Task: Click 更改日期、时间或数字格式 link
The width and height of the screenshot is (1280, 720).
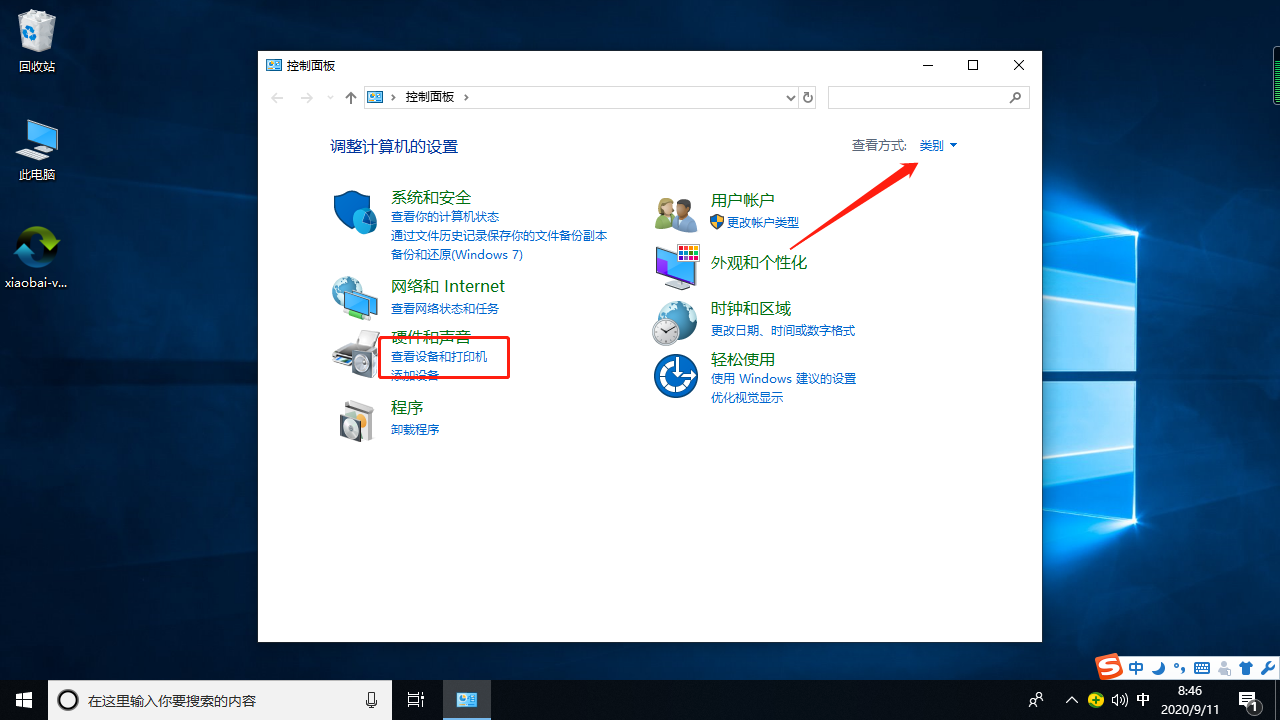Action: (783, 331)
